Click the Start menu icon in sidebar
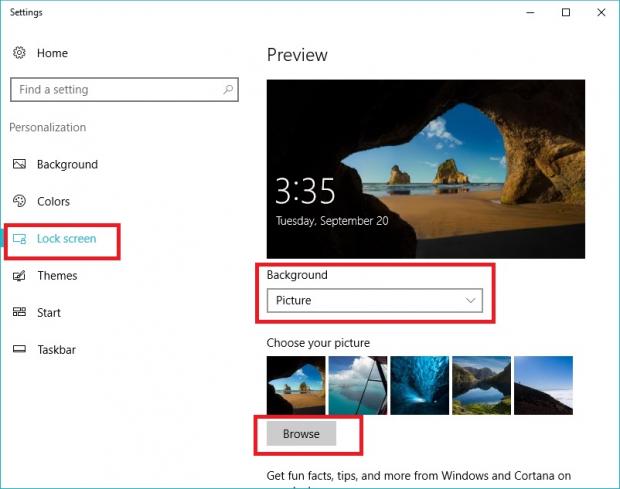Image resolution: width=620 pixels, height=489 pixels. pyautogui.click(x=19, y=312)
